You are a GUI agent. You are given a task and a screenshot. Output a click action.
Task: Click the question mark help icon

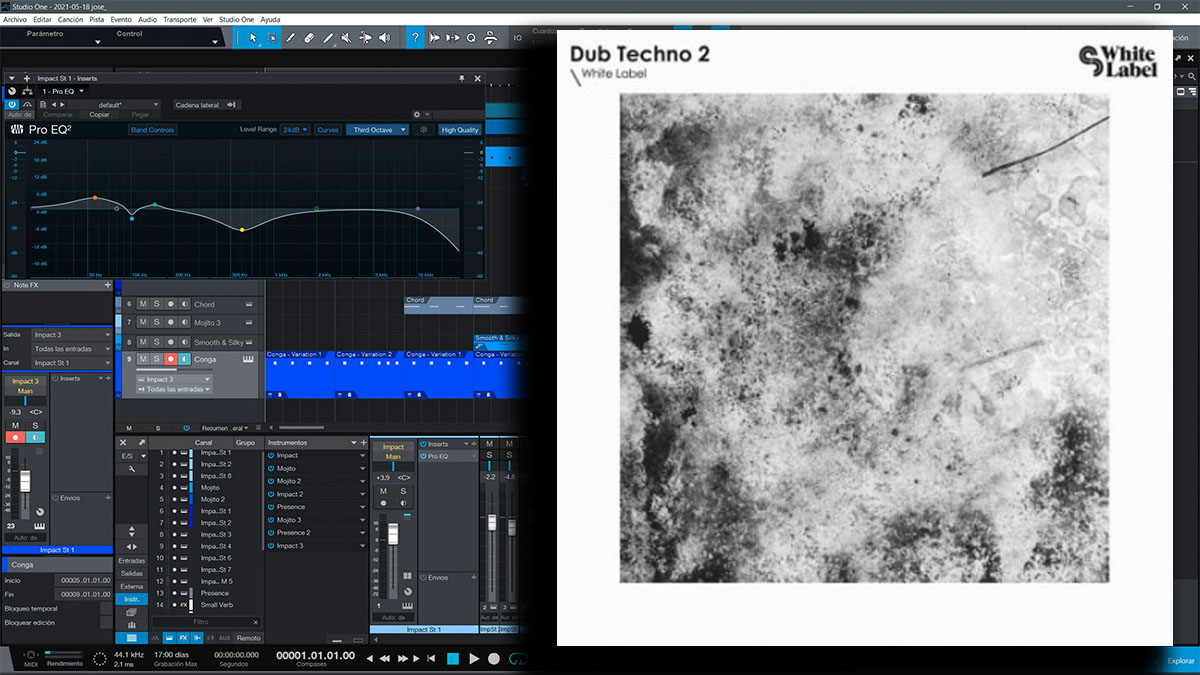click(415, 38)
